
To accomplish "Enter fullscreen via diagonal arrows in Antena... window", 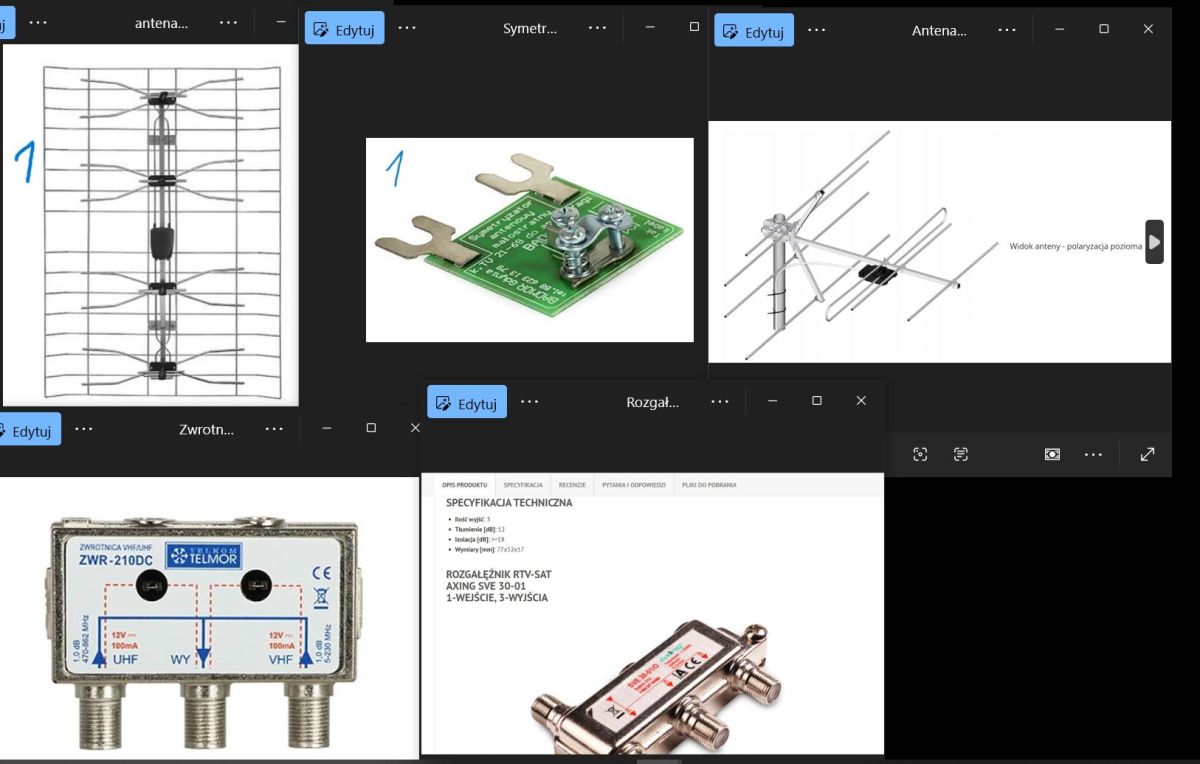I will (1147, 454).
